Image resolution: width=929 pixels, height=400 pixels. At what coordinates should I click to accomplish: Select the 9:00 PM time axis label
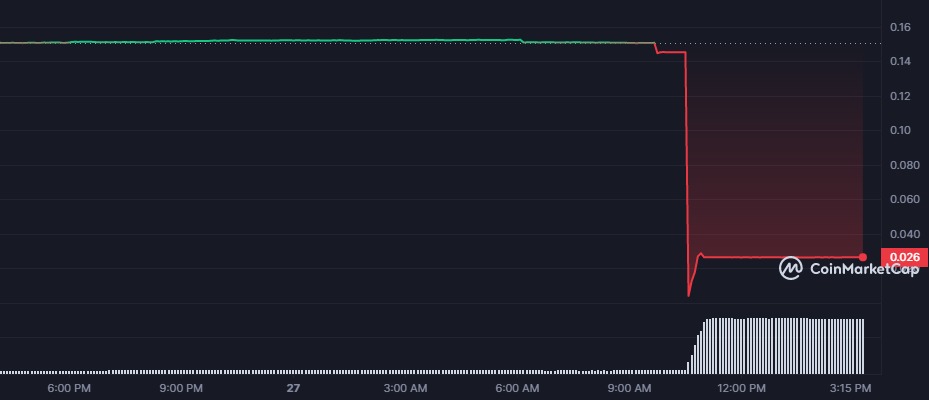coord(181,387)
